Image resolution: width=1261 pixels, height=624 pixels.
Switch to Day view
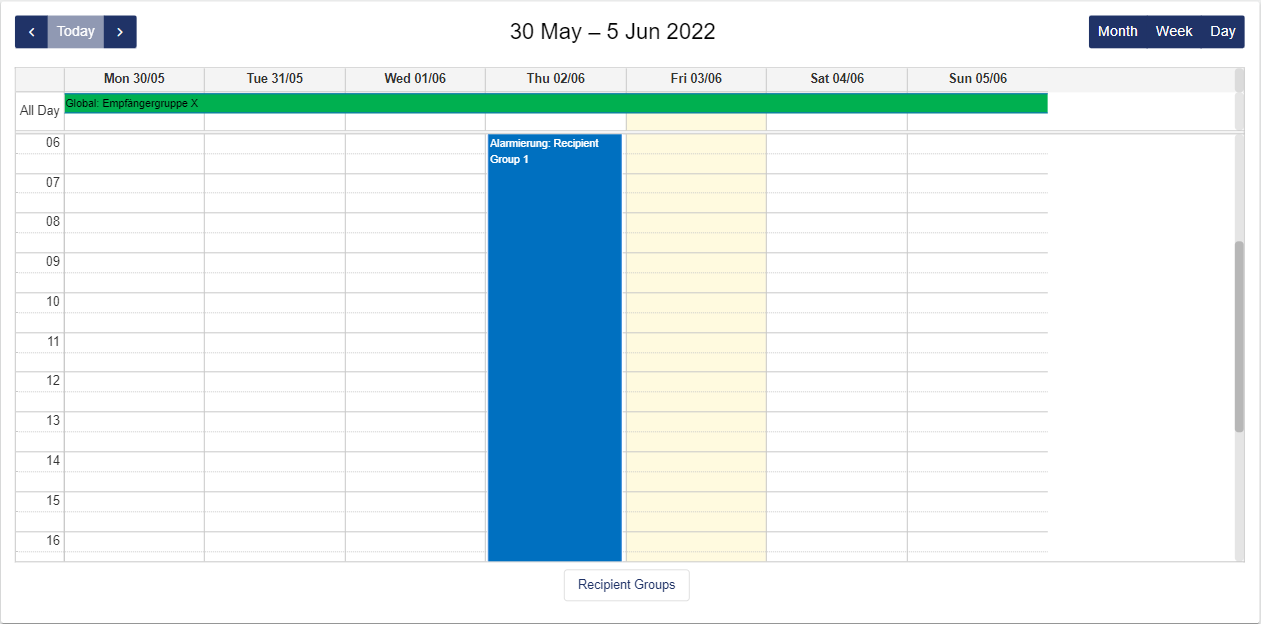[x=1223, y=32]
